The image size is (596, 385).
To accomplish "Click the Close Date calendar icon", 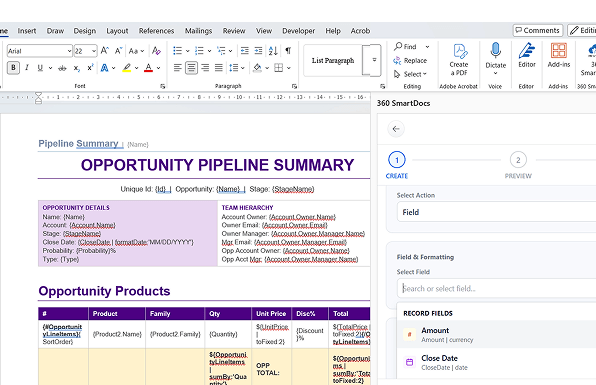I will click(x=409, y=362).
